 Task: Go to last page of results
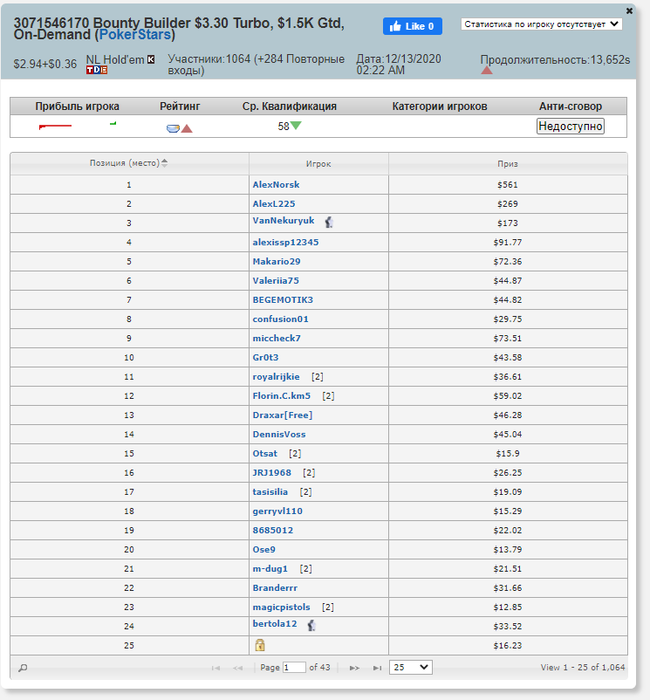click(377, 668)
